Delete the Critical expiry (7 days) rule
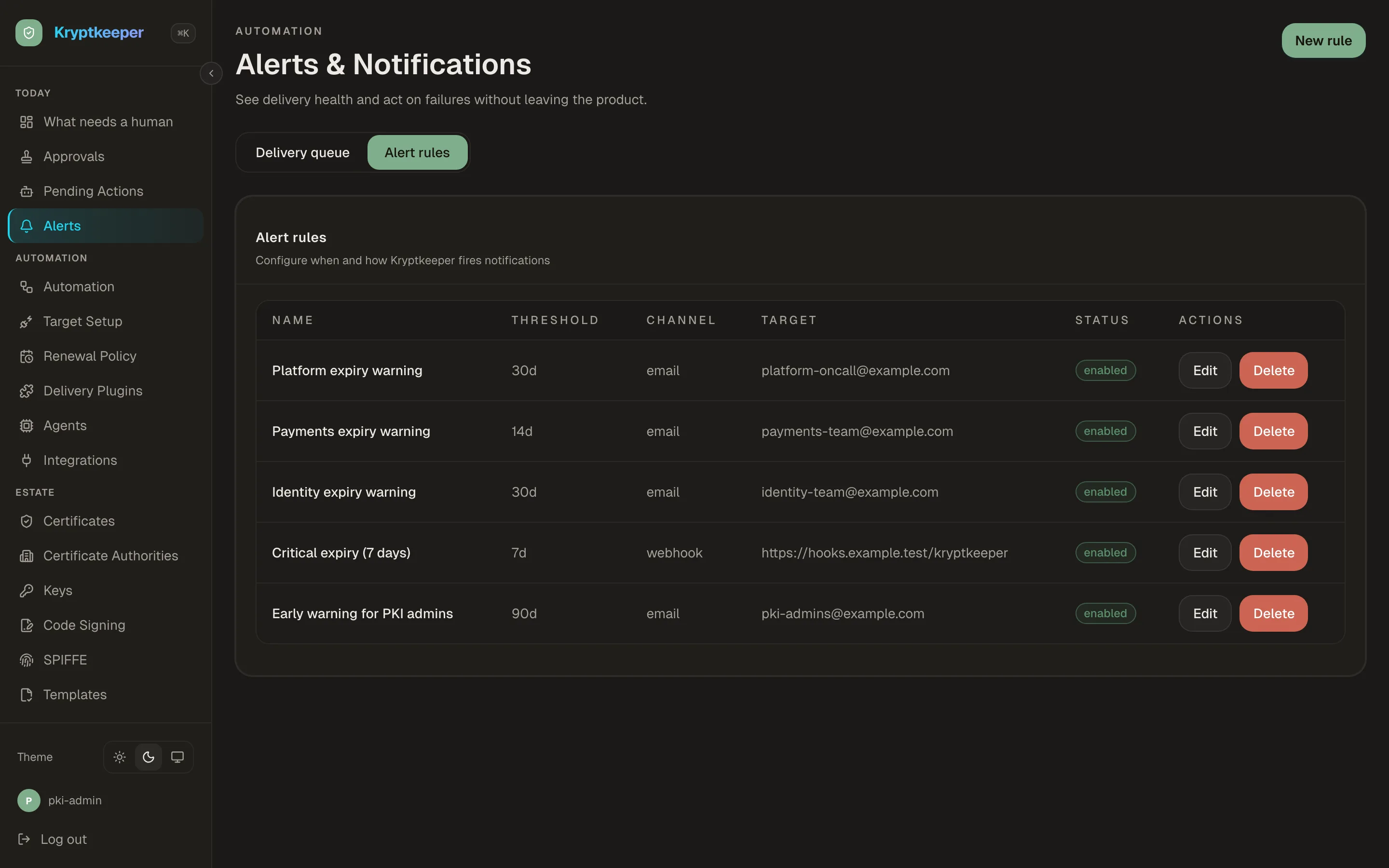Image resolution: width=1389 pixels, height=868 pixels. [1273, 553]
